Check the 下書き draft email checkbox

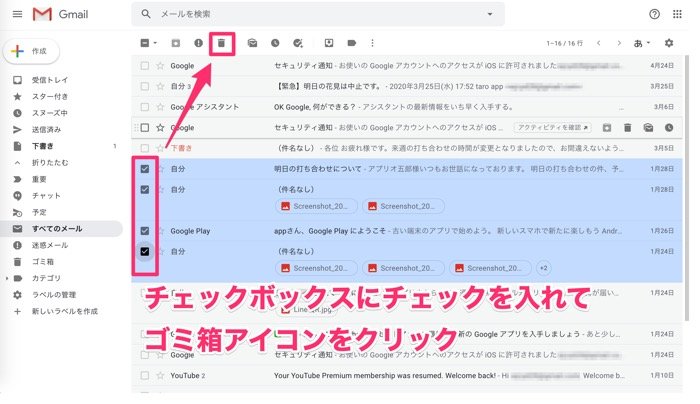click(145, 148)
